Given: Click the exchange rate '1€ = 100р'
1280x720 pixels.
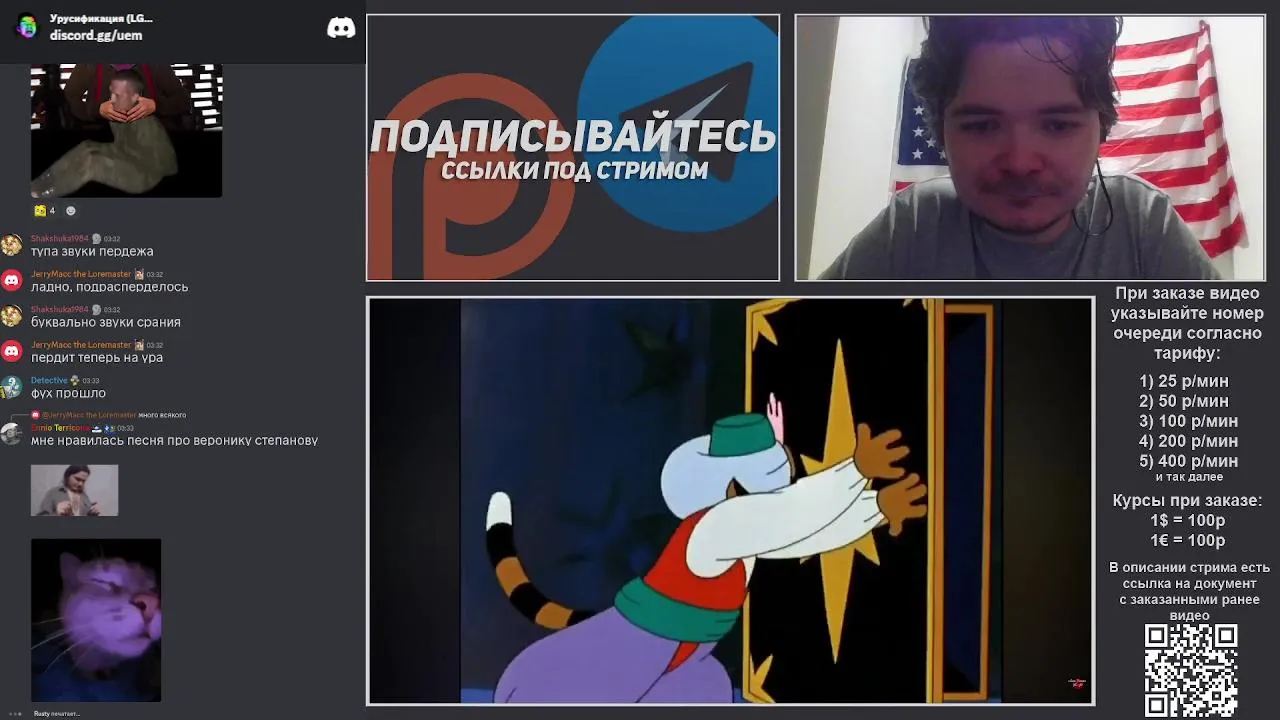Looking at the screenshot, I should (1187, 540).
